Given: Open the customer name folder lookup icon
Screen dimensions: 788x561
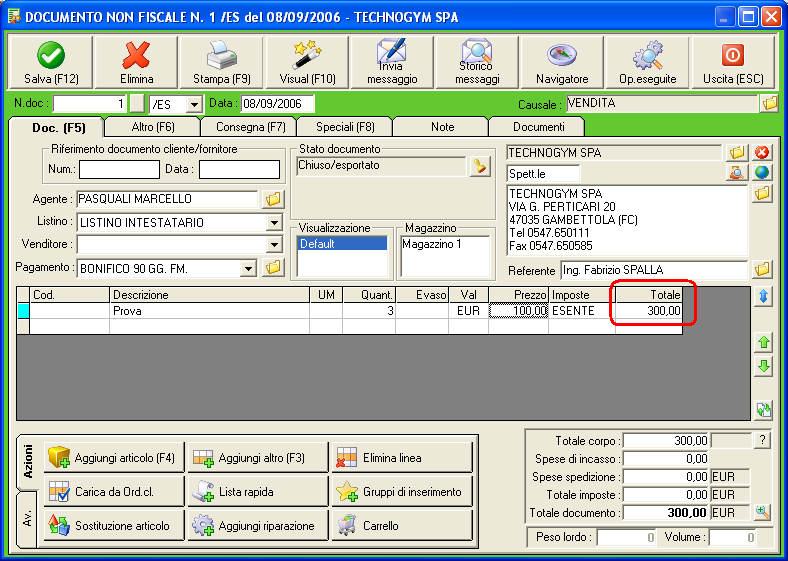Looking at the screenshot, I should (737, 152).
